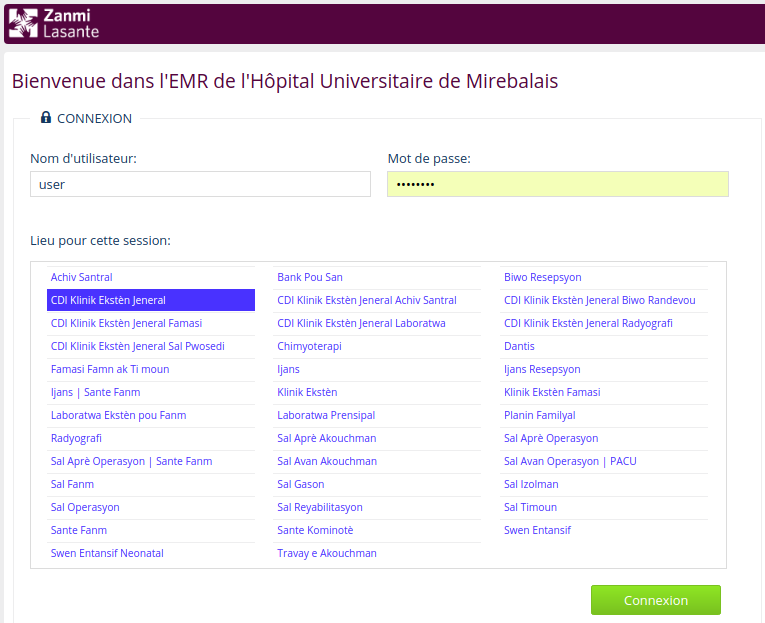This screenshot has height=623, width=765.
Task: Click the lock icon beside CONNEXION
Action: [46, 117]
